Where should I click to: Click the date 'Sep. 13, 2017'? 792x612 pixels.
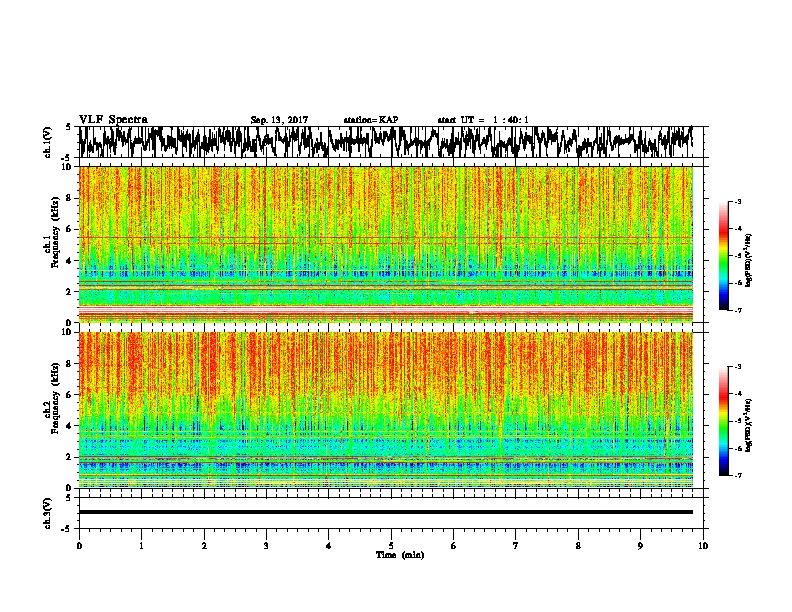click(x=279, y=120)
